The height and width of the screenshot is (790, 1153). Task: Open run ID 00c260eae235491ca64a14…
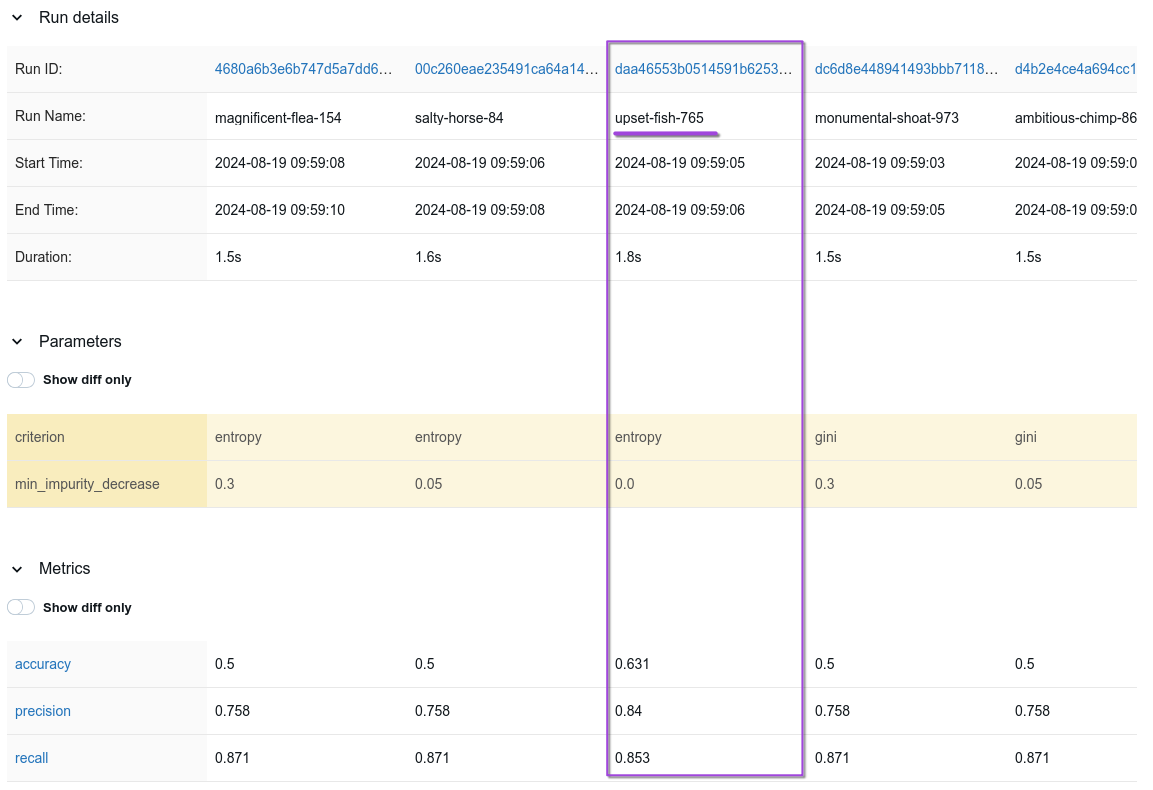[506, 69]
